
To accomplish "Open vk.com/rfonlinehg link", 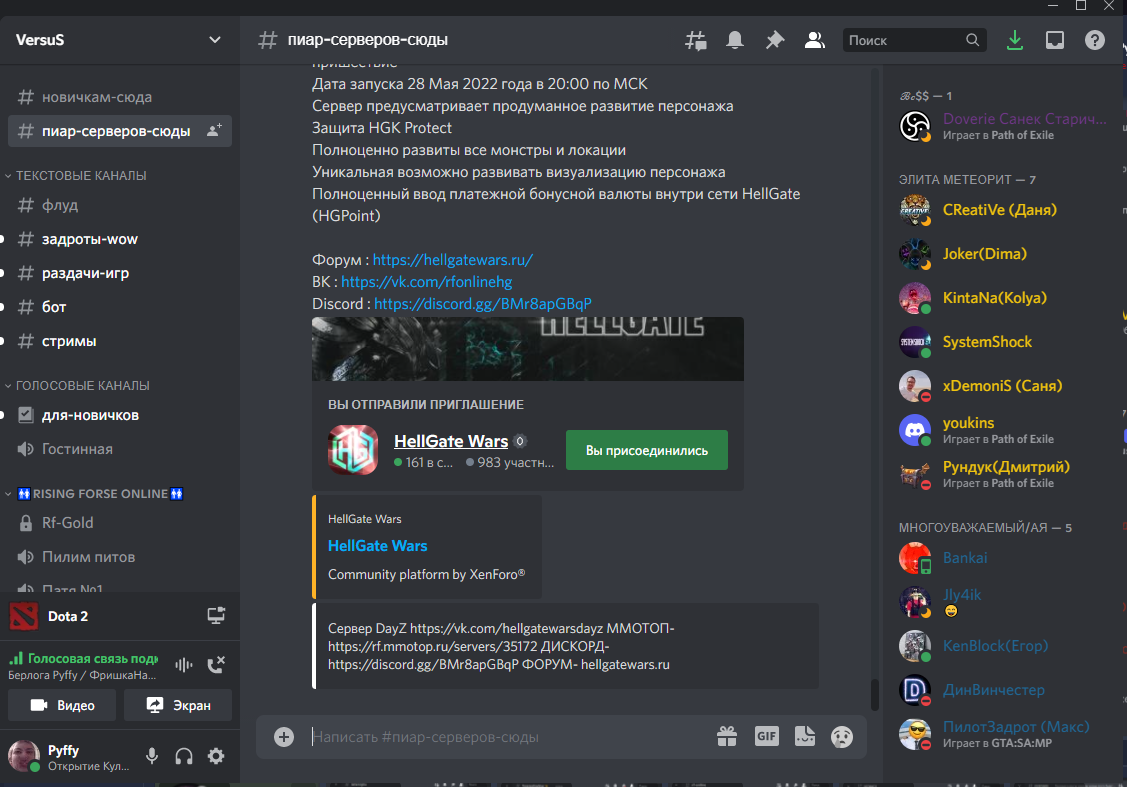I will pyautogui.click(x=427, y=282).
